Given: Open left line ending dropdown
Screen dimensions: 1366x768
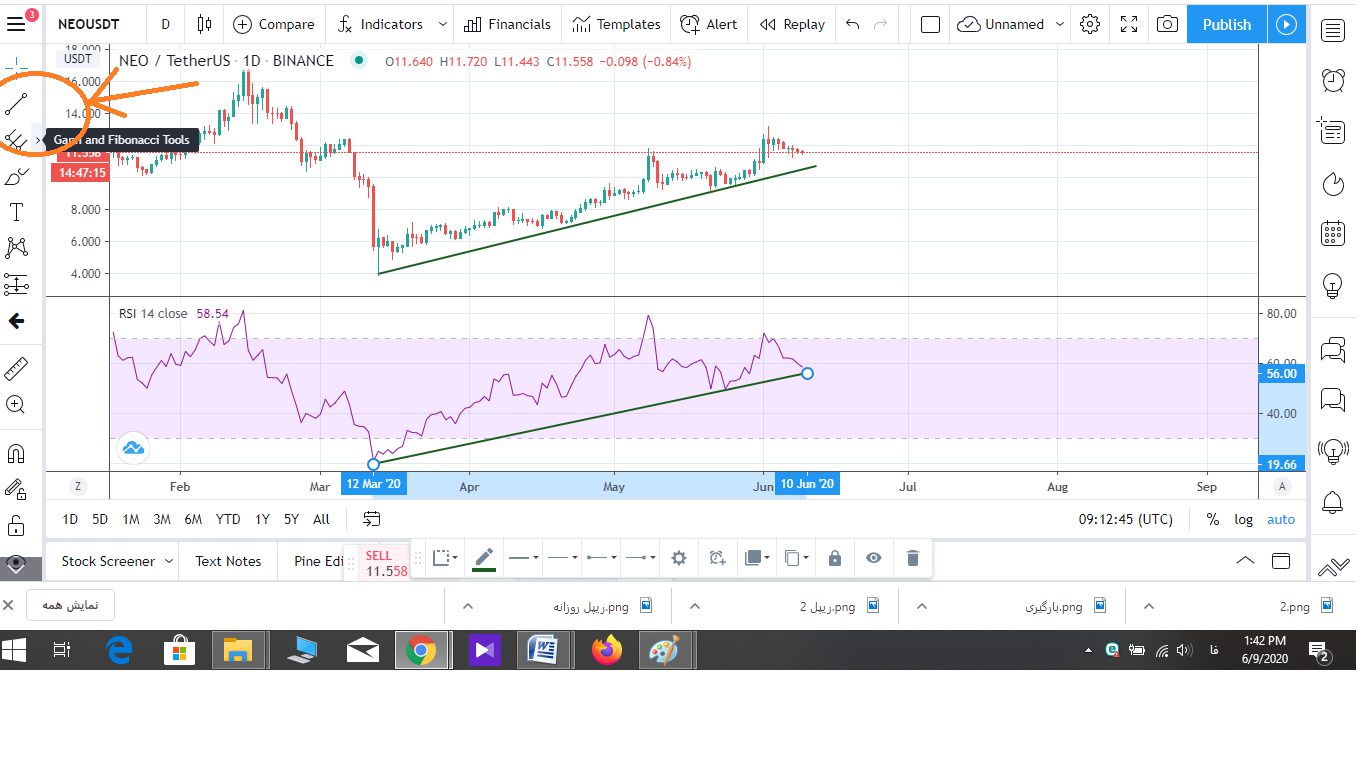Looking at the screenshot, I should [601, 558].
